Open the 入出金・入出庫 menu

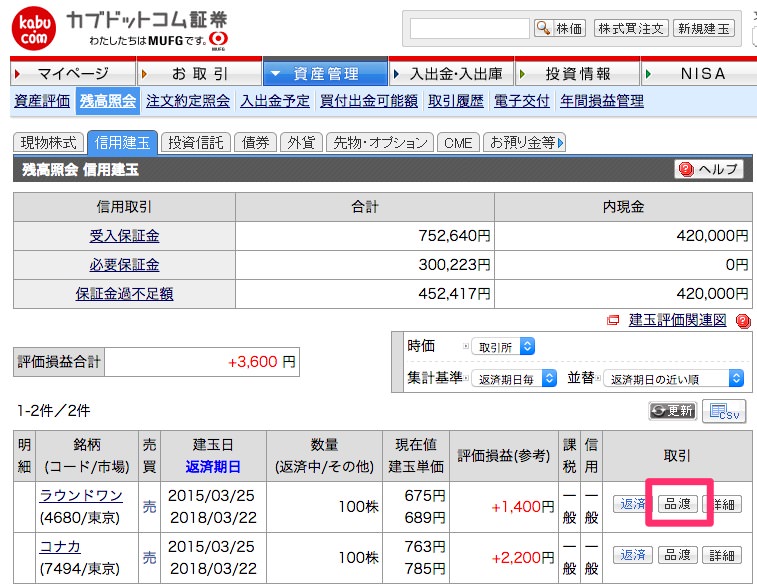451,73
